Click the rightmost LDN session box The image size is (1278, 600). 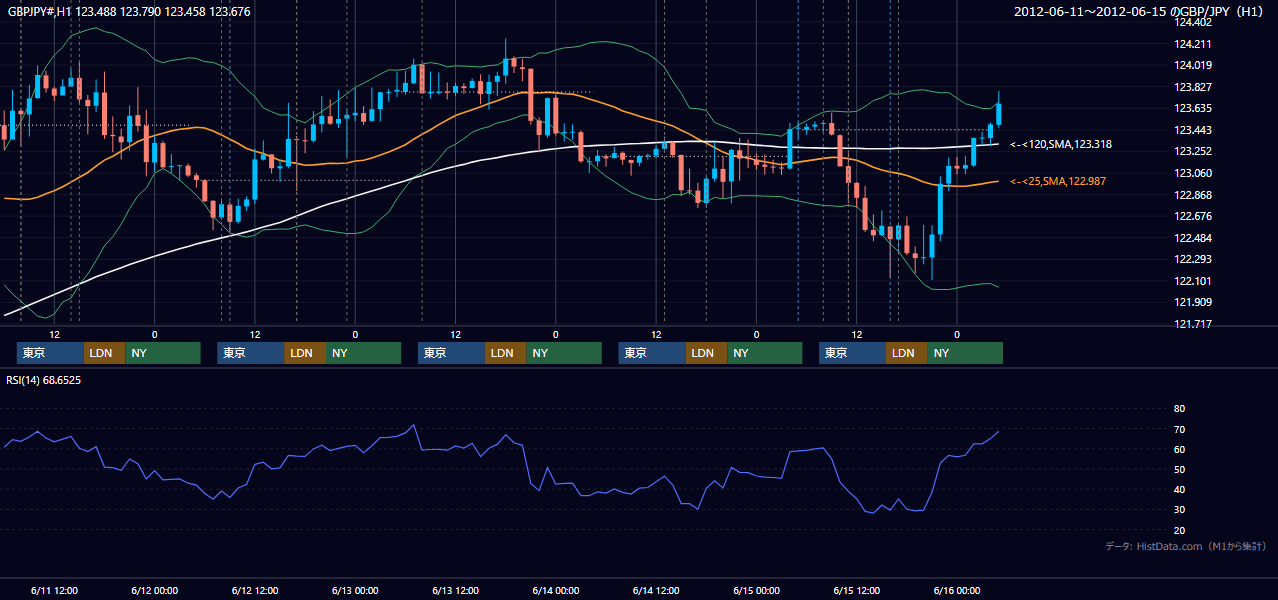coord(907,353)
